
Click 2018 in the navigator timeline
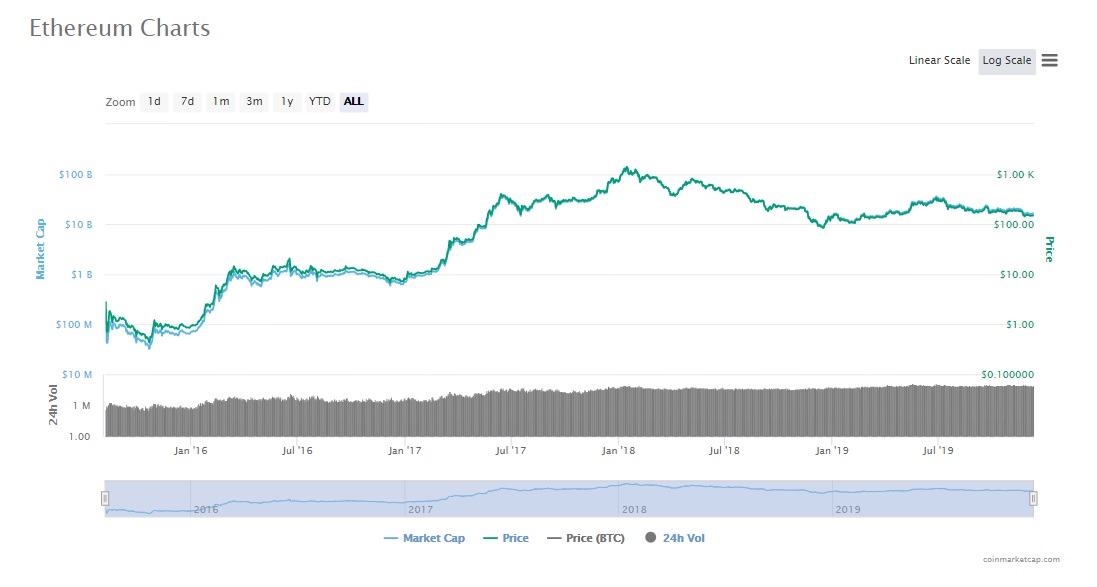pyautogui.click(x=633, y=509)
